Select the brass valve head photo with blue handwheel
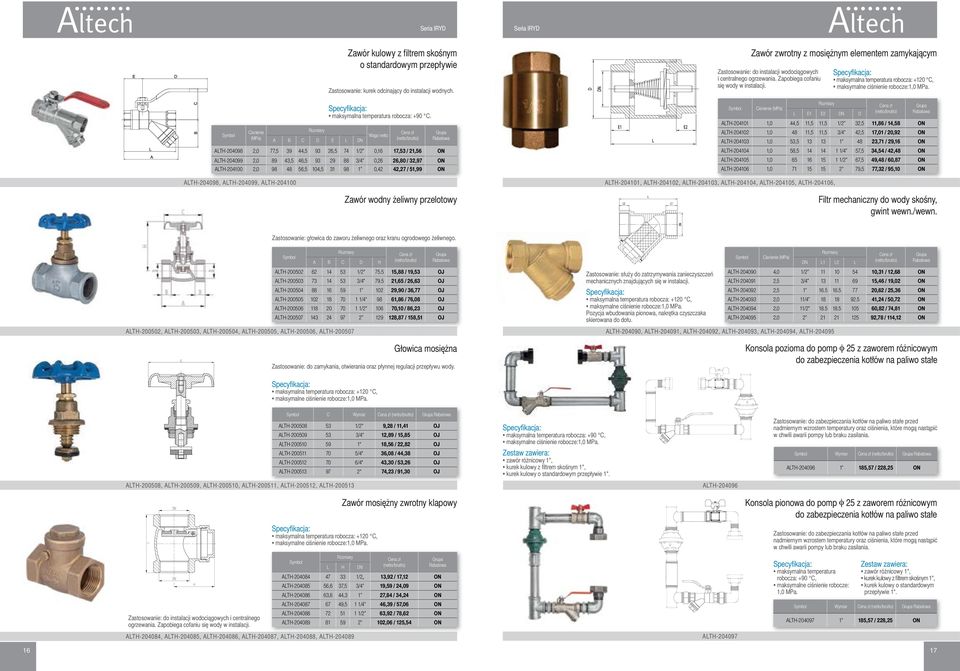960x671 pixels. [x=66, y=409]
